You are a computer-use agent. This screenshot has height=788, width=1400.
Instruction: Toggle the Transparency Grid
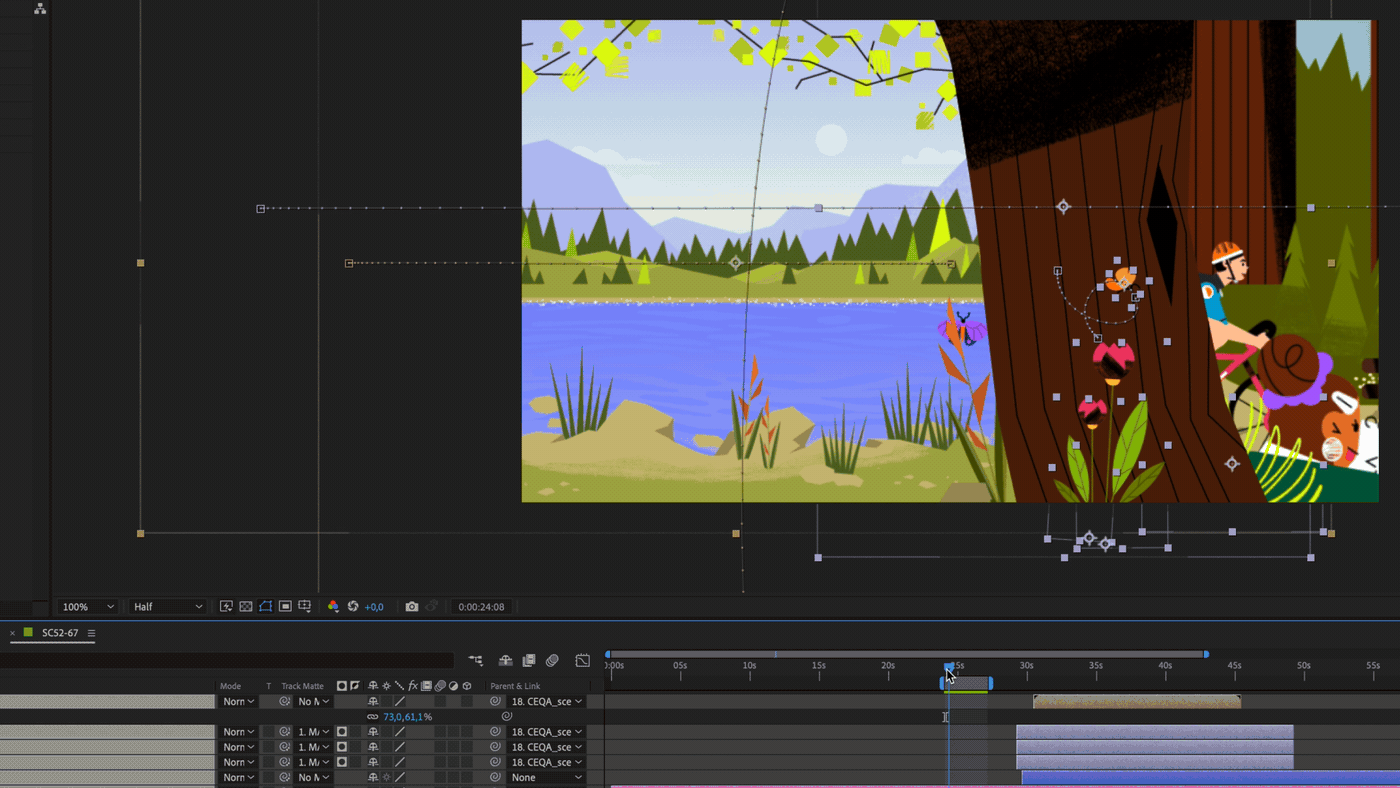click(x=246, y=607)
